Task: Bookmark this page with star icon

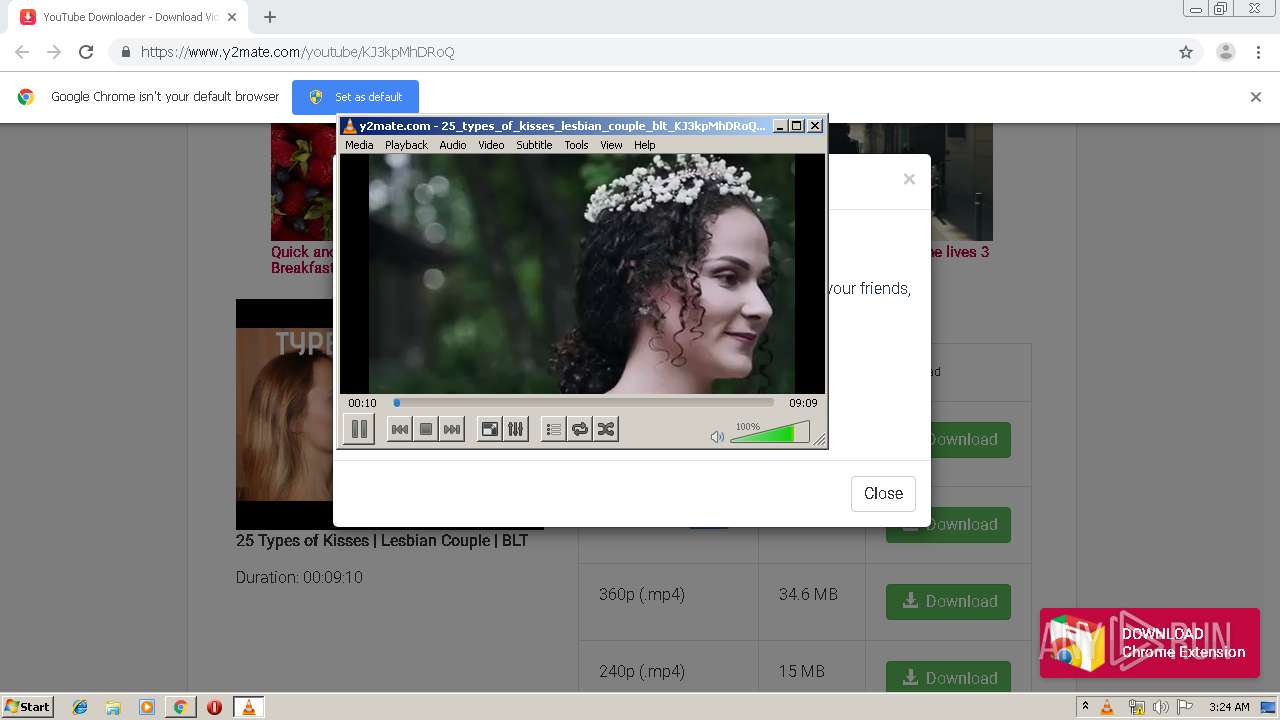Action: [x=1186, y=52]
